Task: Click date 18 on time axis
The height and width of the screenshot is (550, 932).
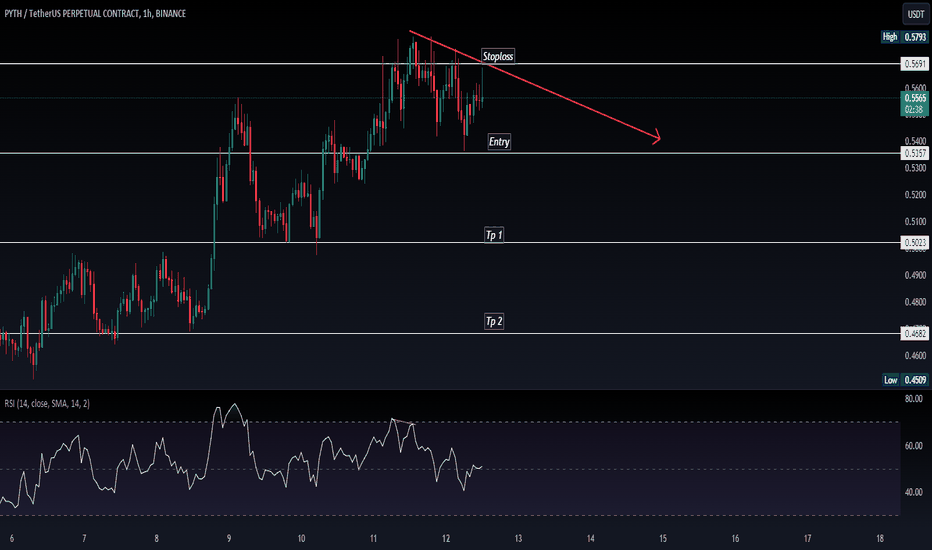Action: [880, 539]
